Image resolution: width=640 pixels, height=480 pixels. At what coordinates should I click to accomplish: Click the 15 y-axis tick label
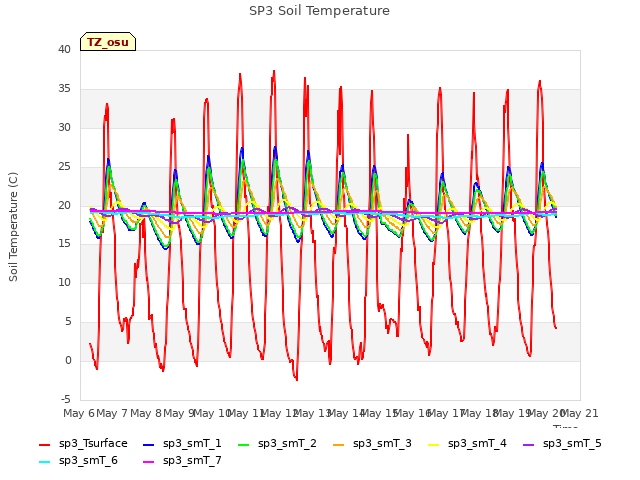point(64,244)
